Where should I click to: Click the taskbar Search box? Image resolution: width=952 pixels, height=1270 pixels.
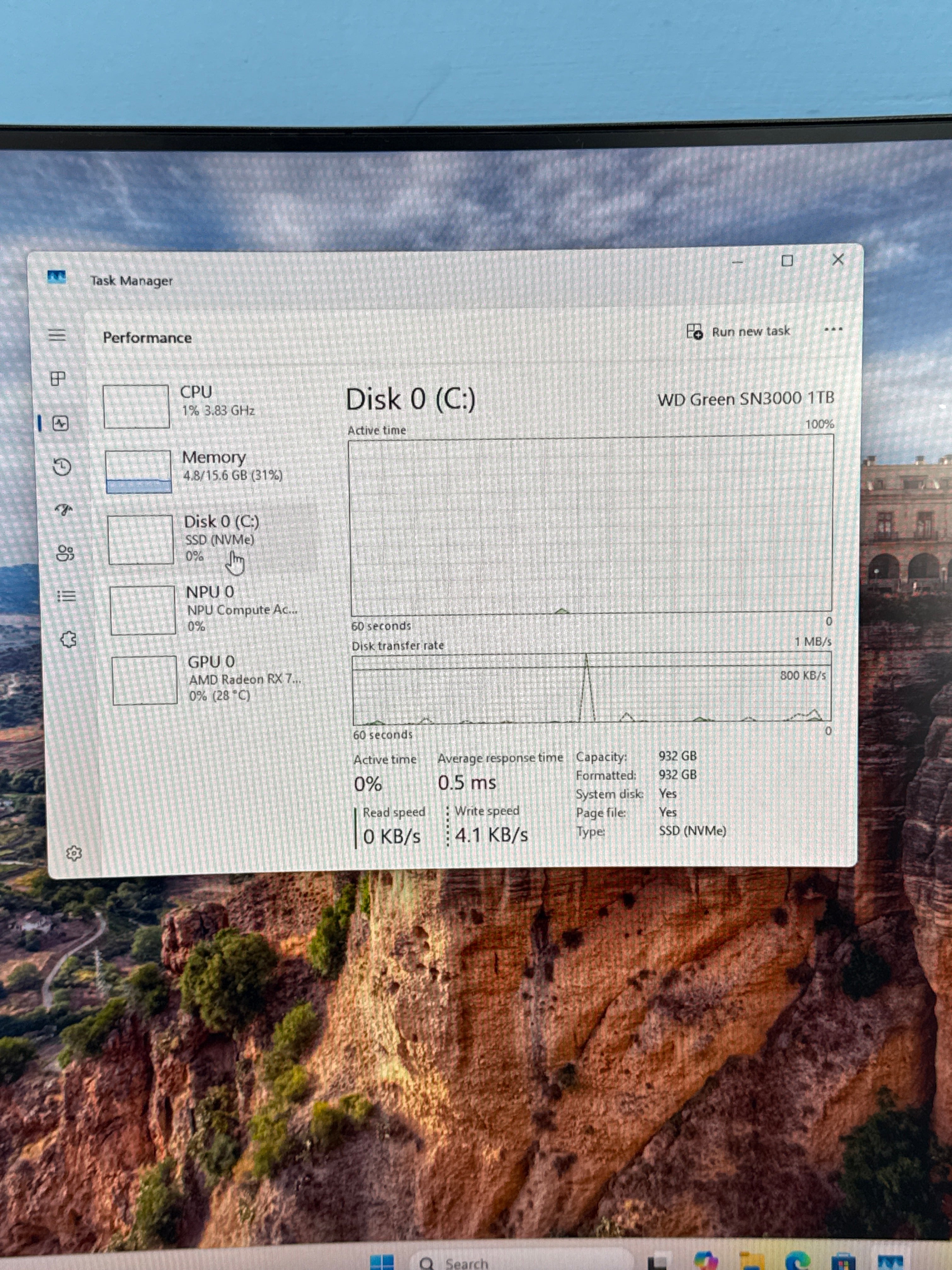point(522,1261)
